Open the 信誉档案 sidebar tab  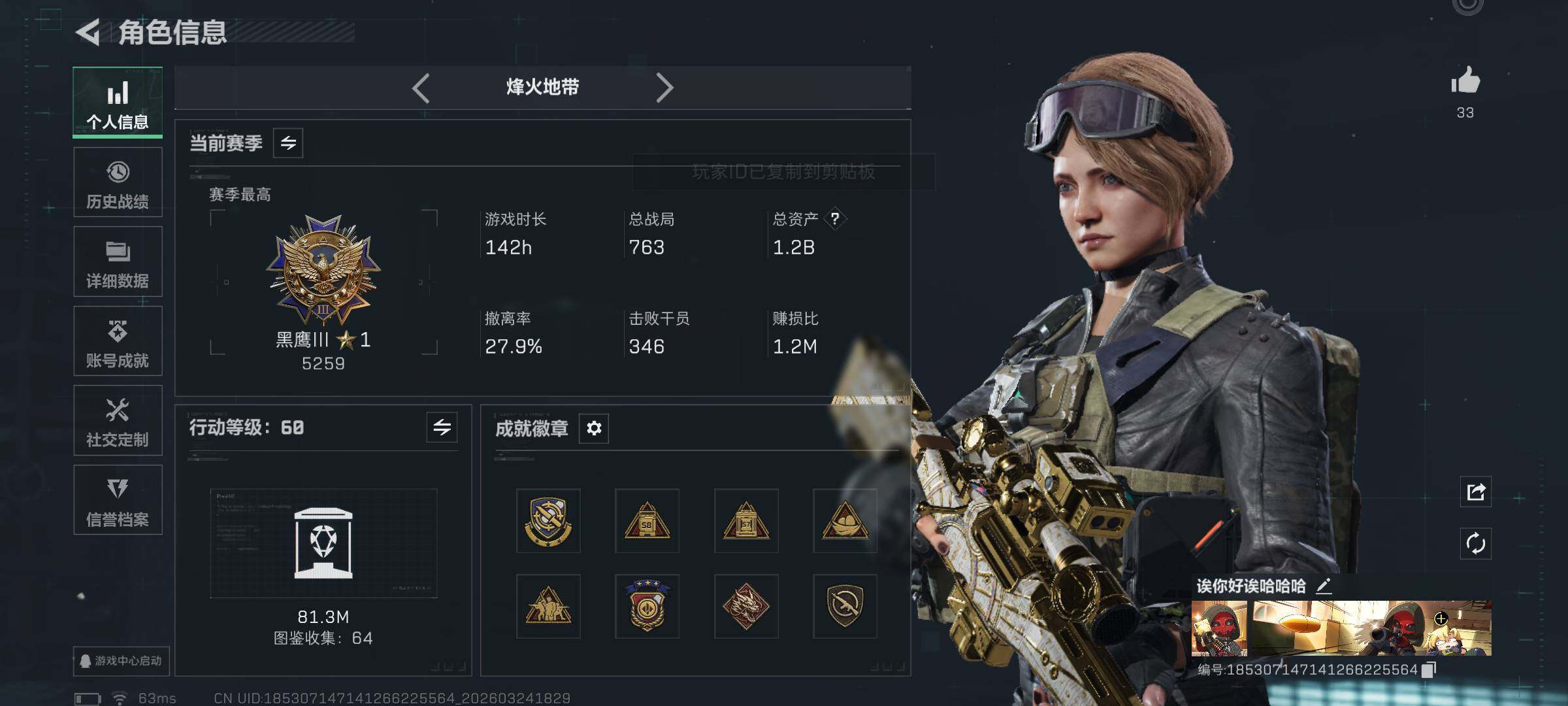(118, 500)
